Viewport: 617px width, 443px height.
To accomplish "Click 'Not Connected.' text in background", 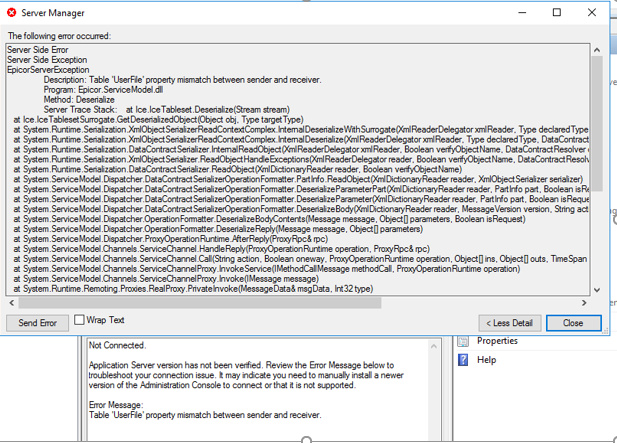I will (117, 345).
